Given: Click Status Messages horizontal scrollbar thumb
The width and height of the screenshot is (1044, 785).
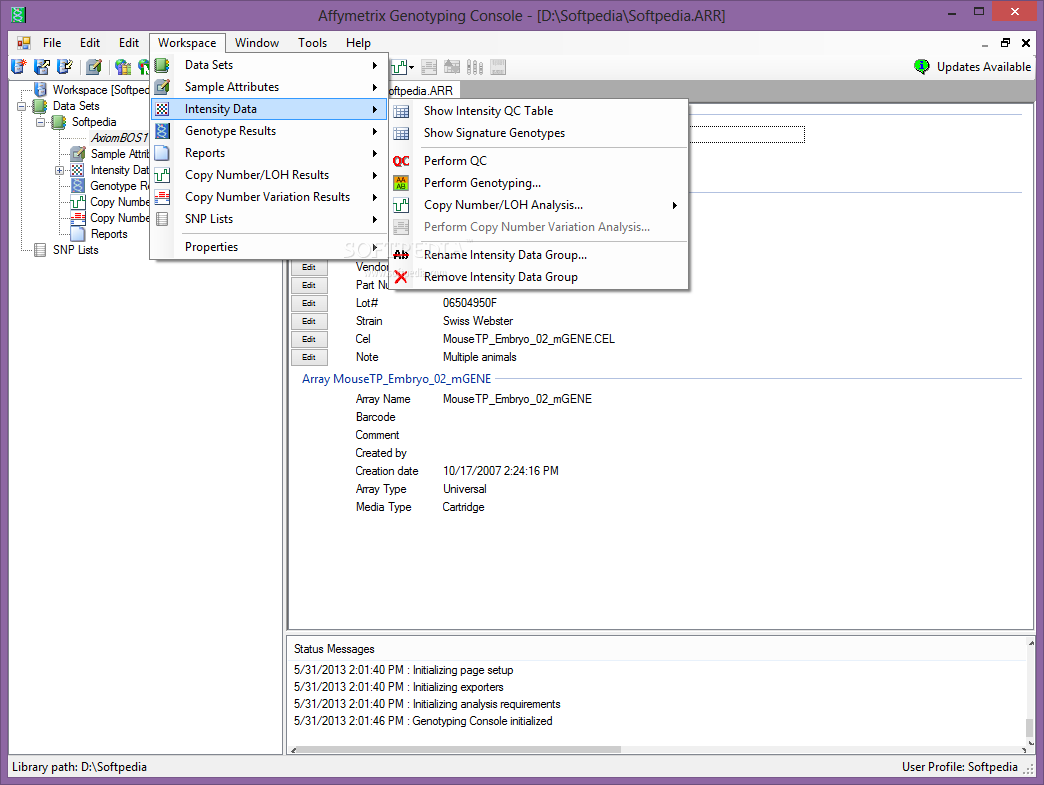Looking at the screenshot, I should click(459, 749).
